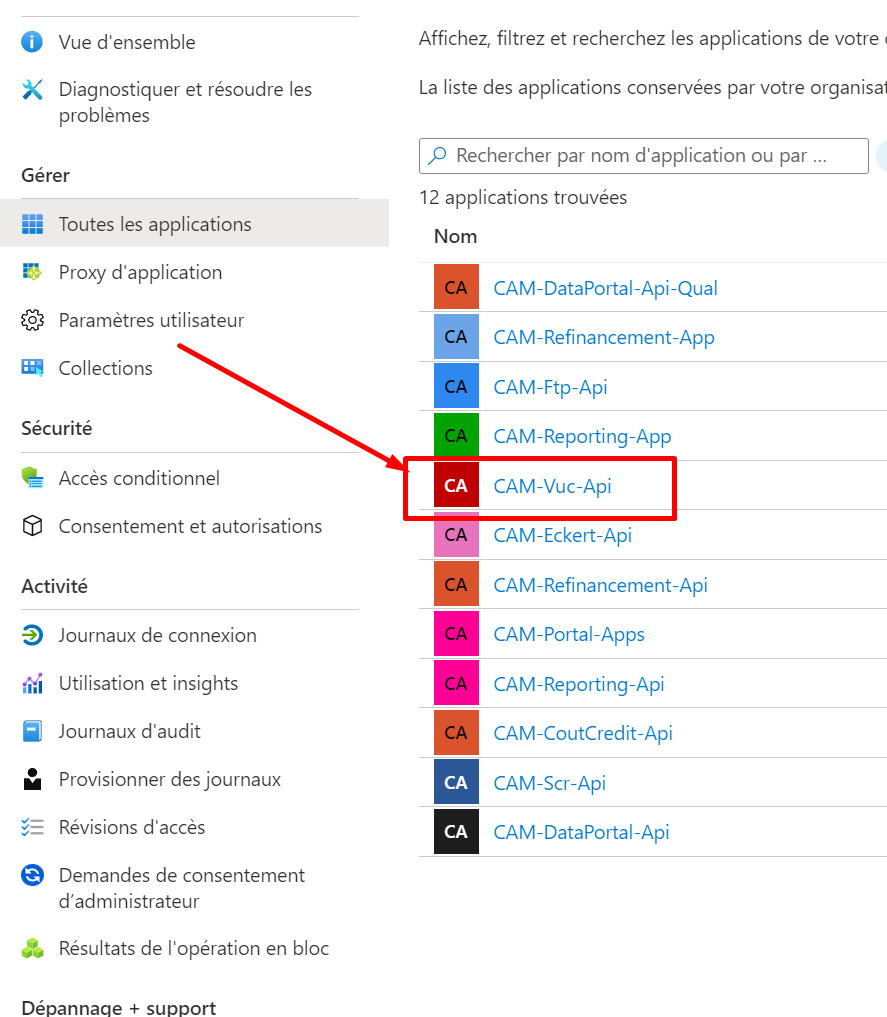Open CAM-Refinancement-App link
This screenshot has width=887, height=1017.
point(604,337)
